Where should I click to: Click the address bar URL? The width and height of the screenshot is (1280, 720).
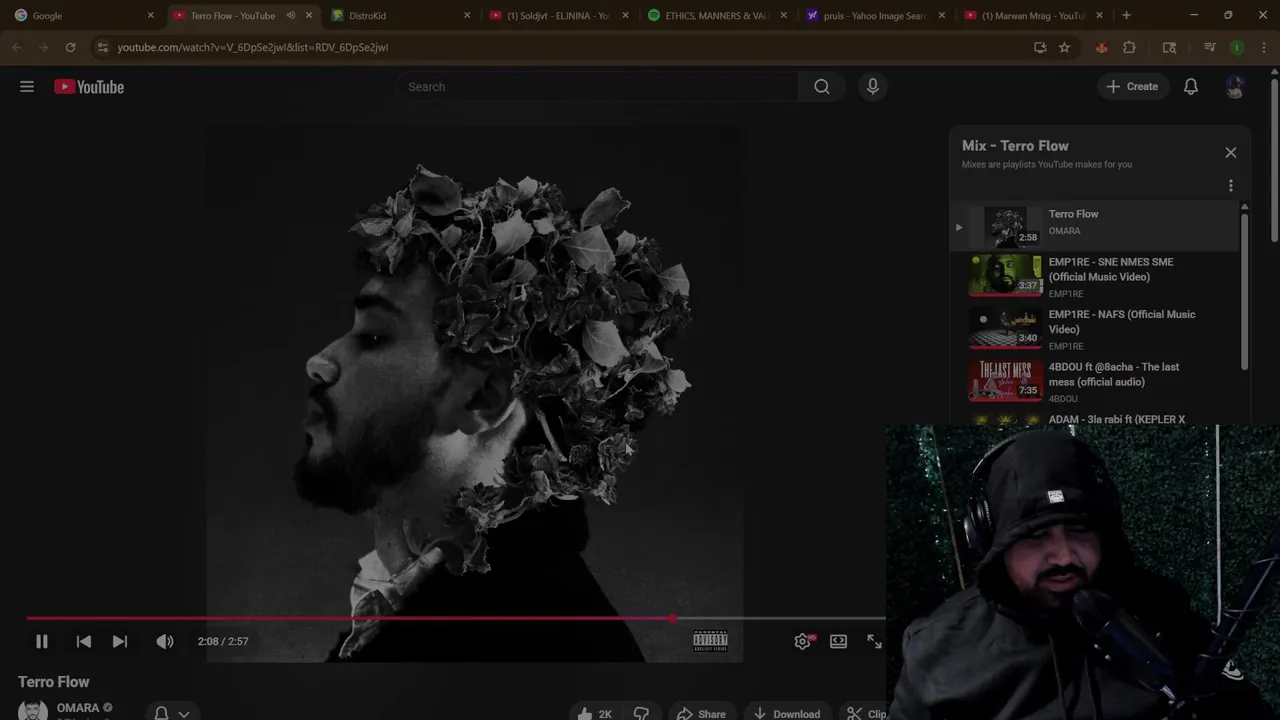(x=252, y=47)
